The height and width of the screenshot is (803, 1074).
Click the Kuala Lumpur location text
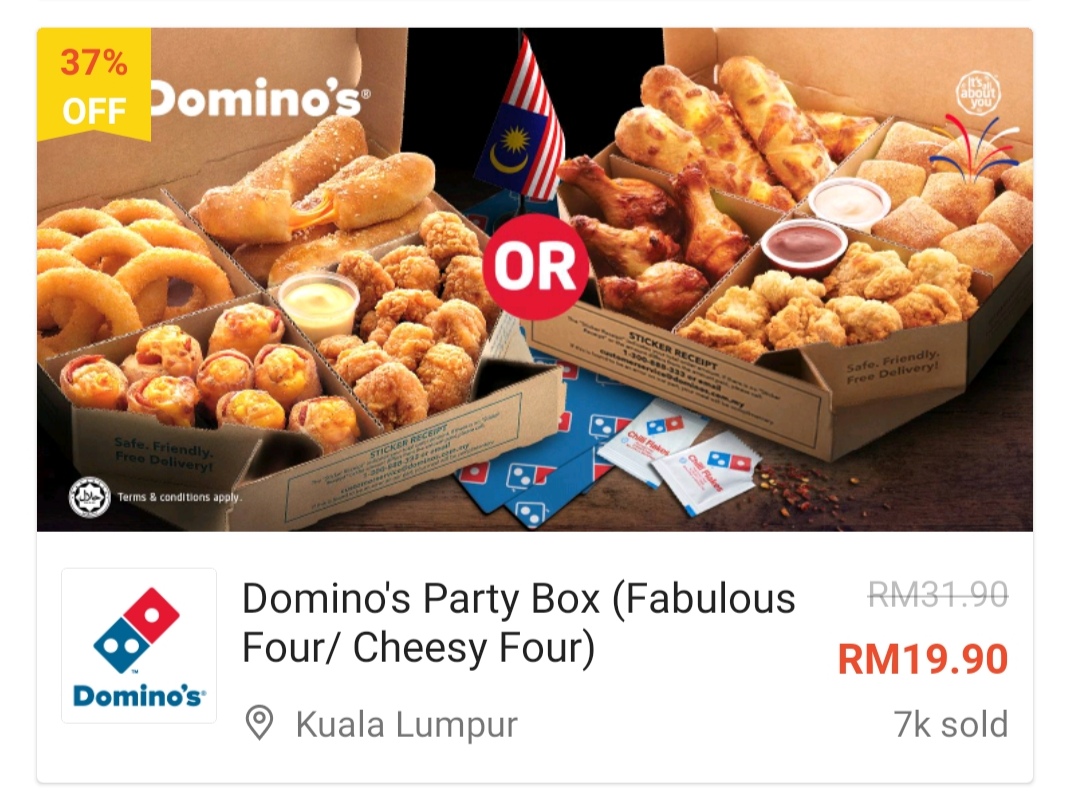click(x=407, y=724)
